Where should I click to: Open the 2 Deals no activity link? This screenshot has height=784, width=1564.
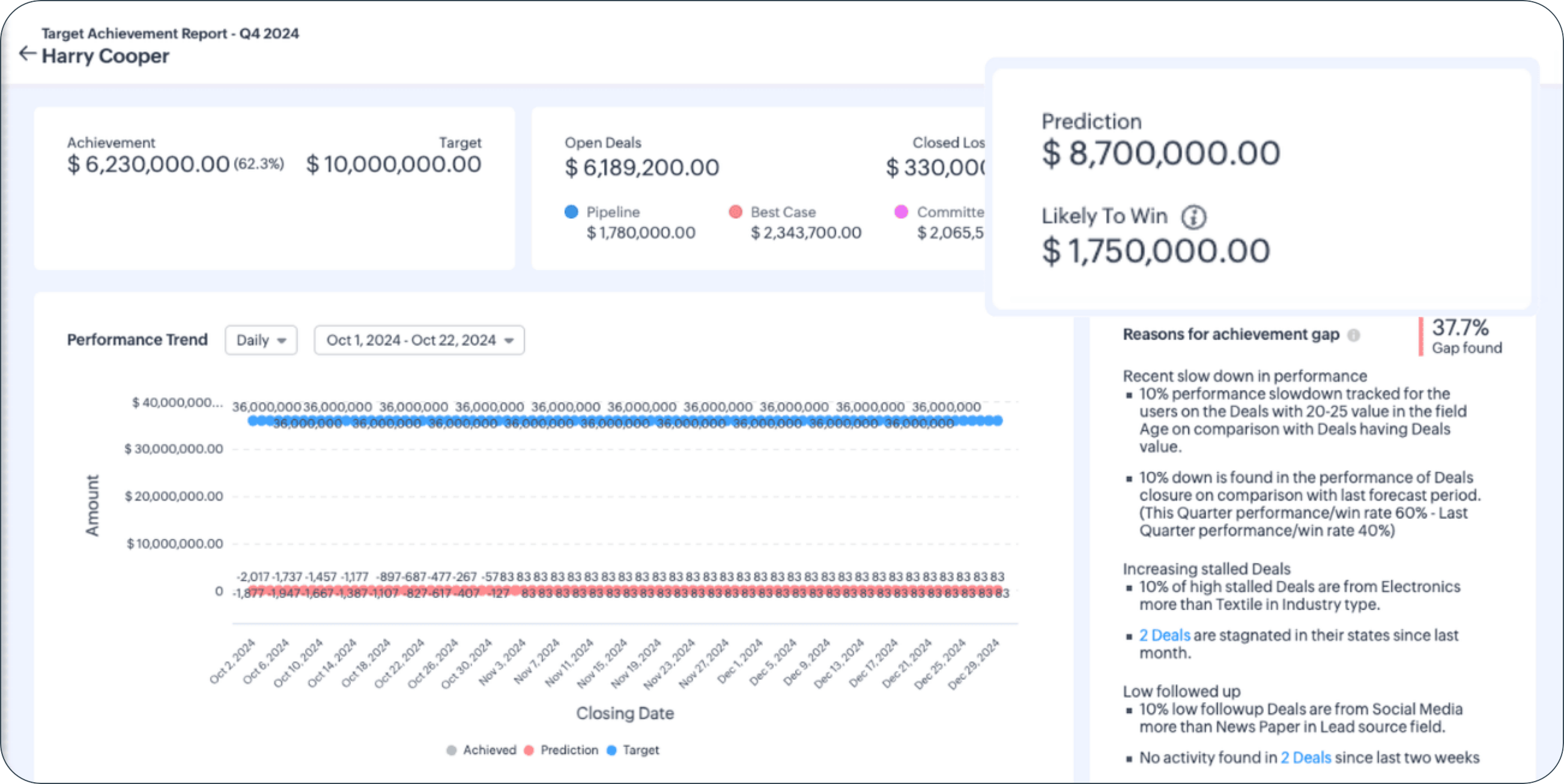point(1305,758)
